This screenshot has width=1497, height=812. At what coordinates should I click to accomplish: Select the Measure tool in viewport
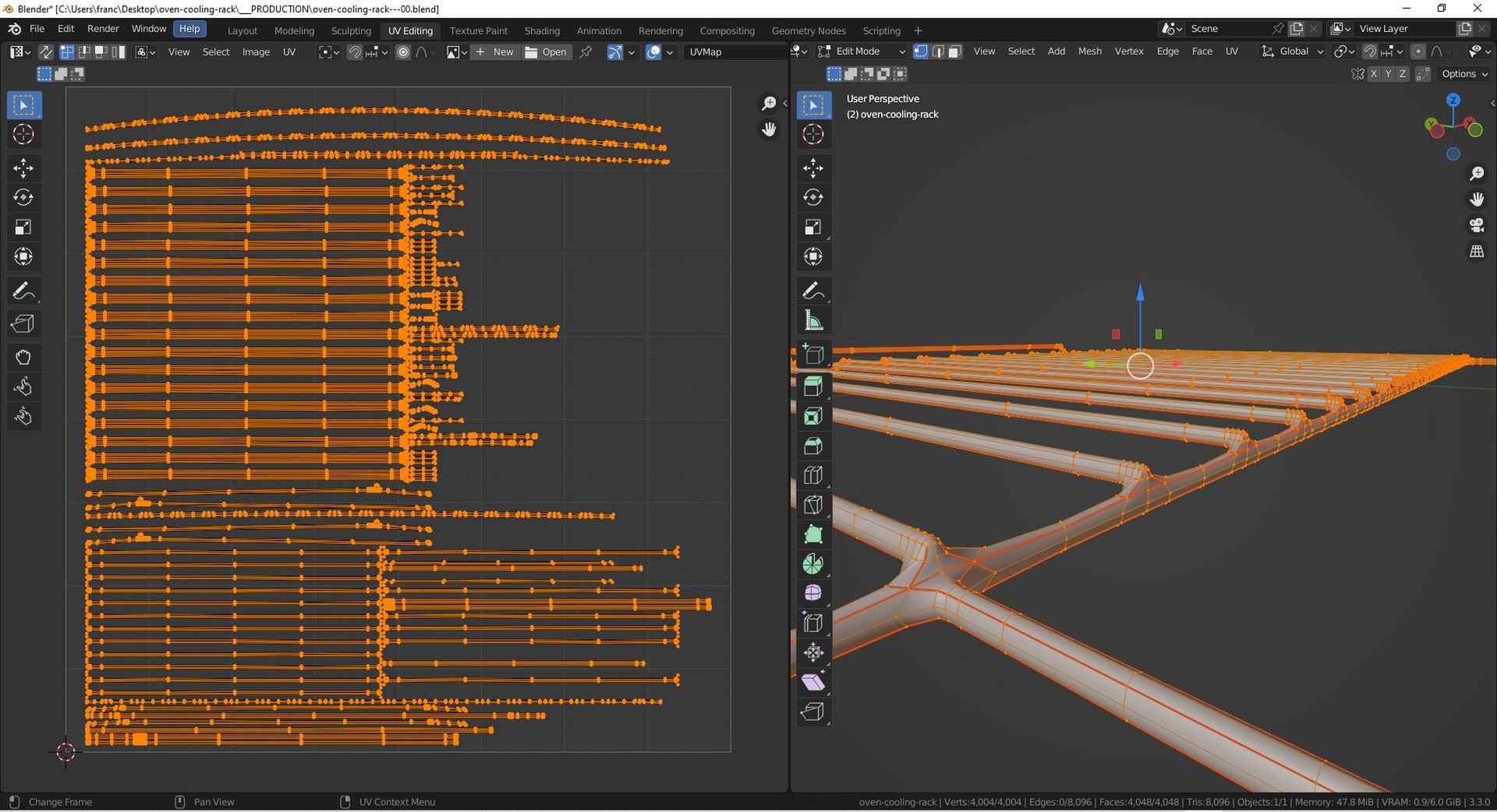point(812,320)
